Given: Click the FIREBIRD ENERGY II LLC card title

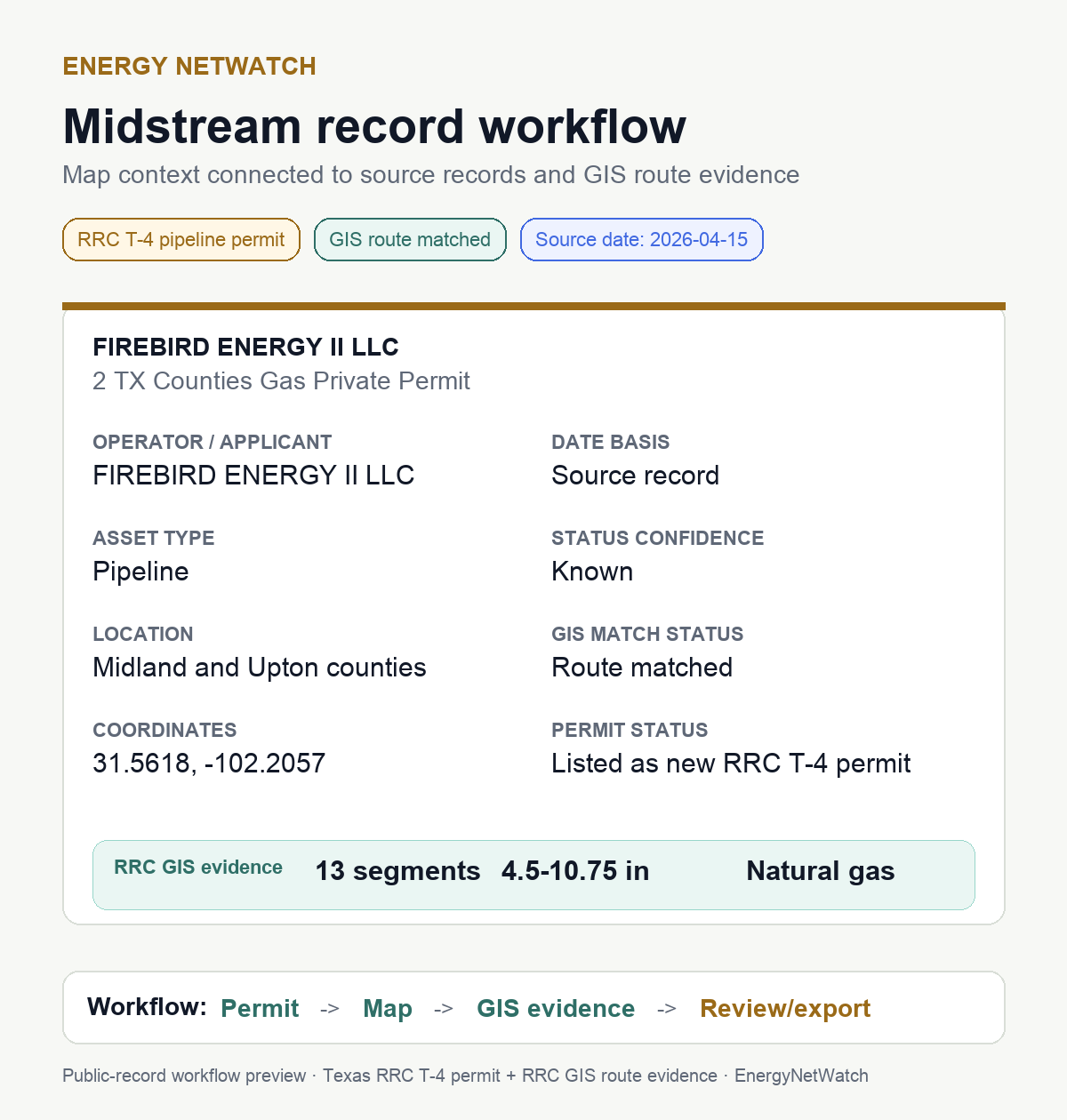Looking at the screenshot, I should point(245,347).
